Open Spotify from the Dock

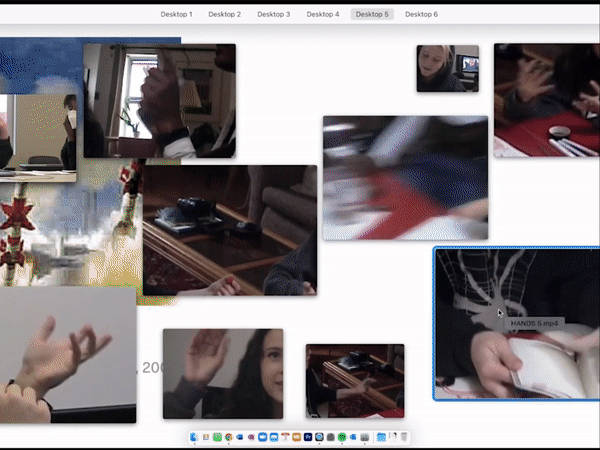342,438
